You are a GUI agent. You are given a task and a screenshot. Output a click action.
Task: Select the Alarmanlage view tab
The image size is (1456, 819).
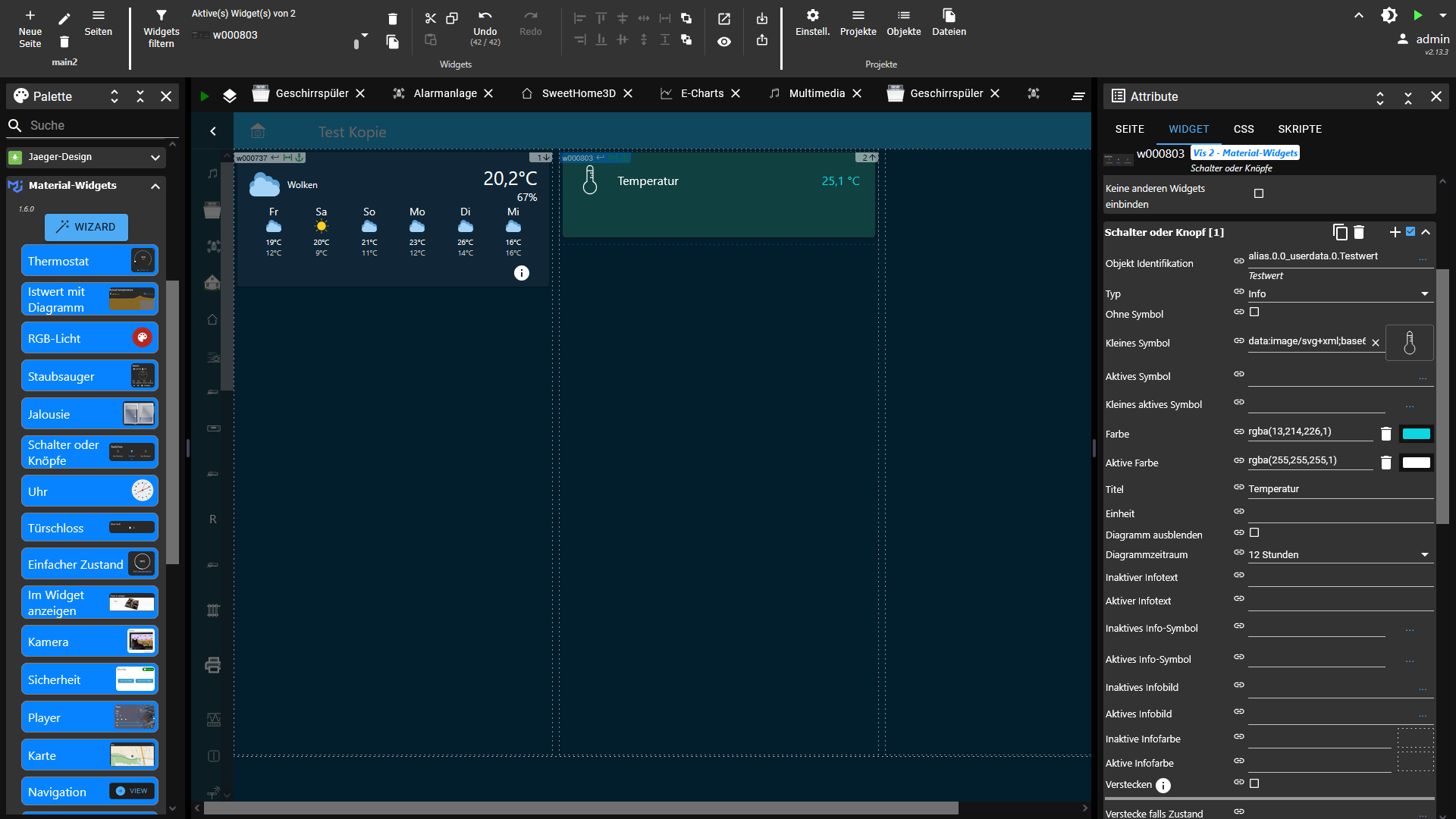(444, 93)
